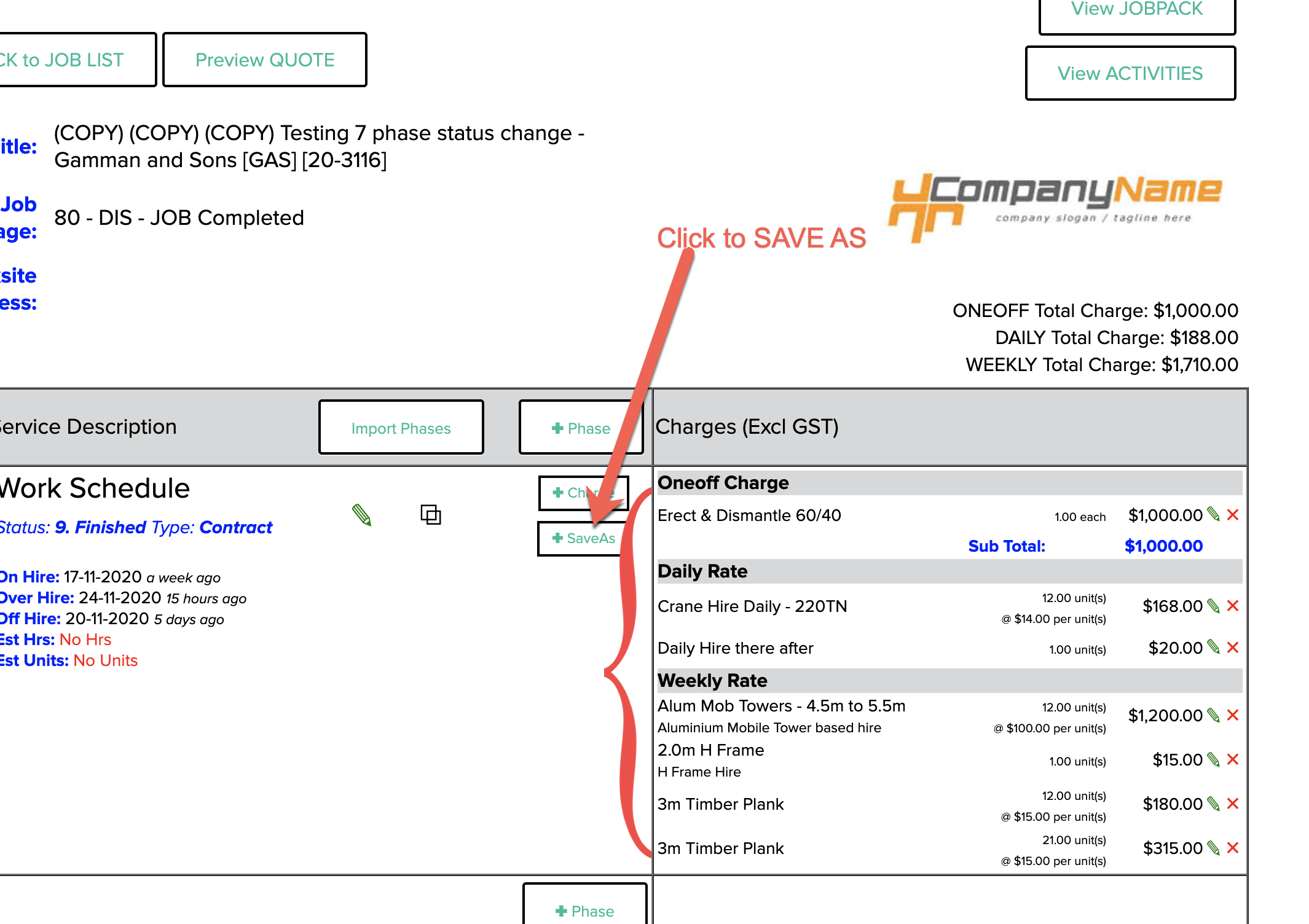Edit the 2.0m H Frame charge
The height and width of the screenshot is (924, 1309).
pyautogui.click(x=1213, y=759)
